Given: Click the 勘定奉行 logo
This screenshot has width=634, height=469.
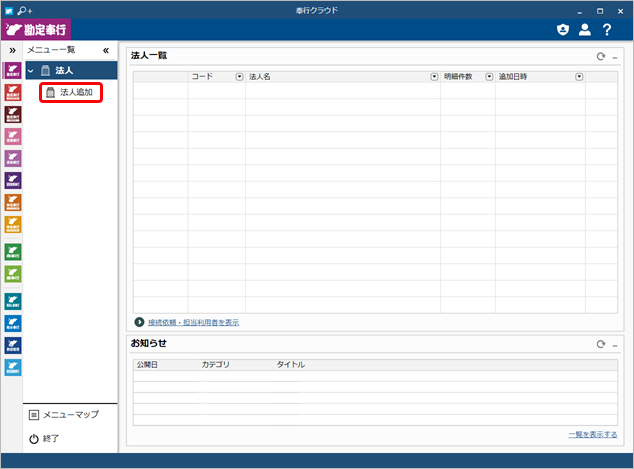Looking at the screenshot, I should click(36, 30).
